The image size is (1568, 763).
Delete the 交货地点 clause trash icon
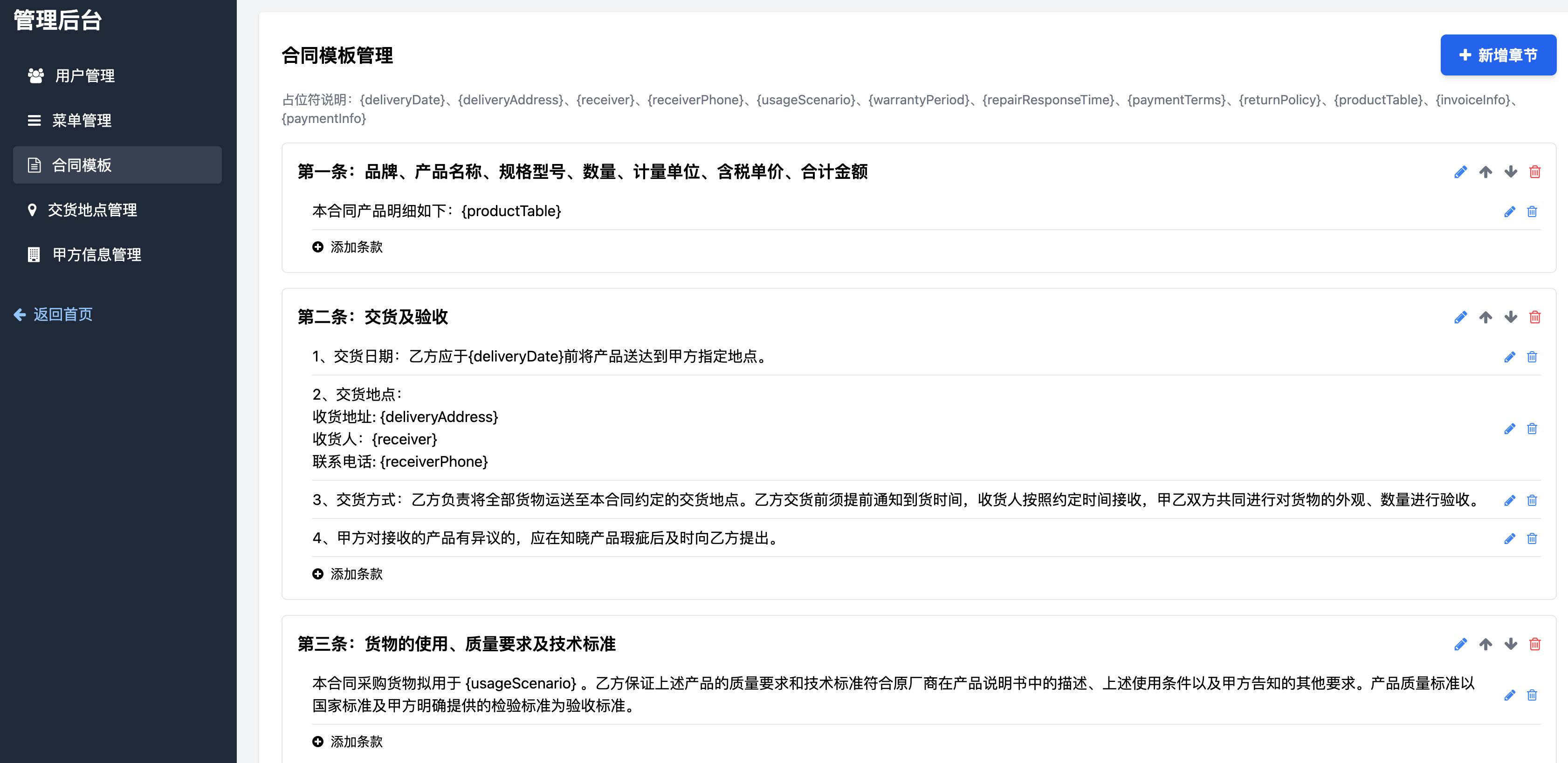pyautogui.click(x=1532, y=429)
